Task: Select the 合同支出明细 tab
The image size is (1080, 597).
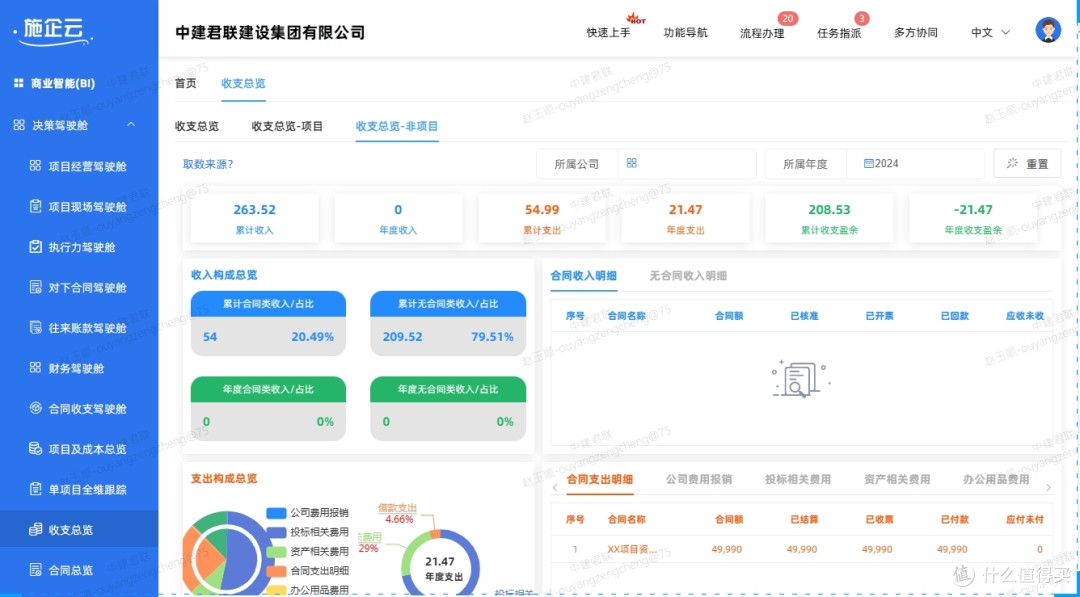Action: [599, 479]
